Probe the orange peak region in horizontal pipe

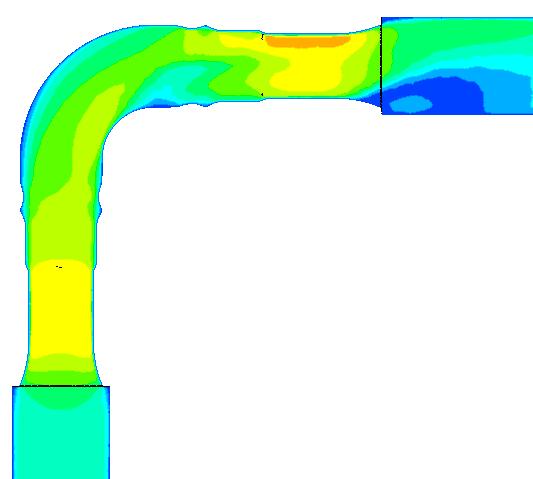click(308, 41)
